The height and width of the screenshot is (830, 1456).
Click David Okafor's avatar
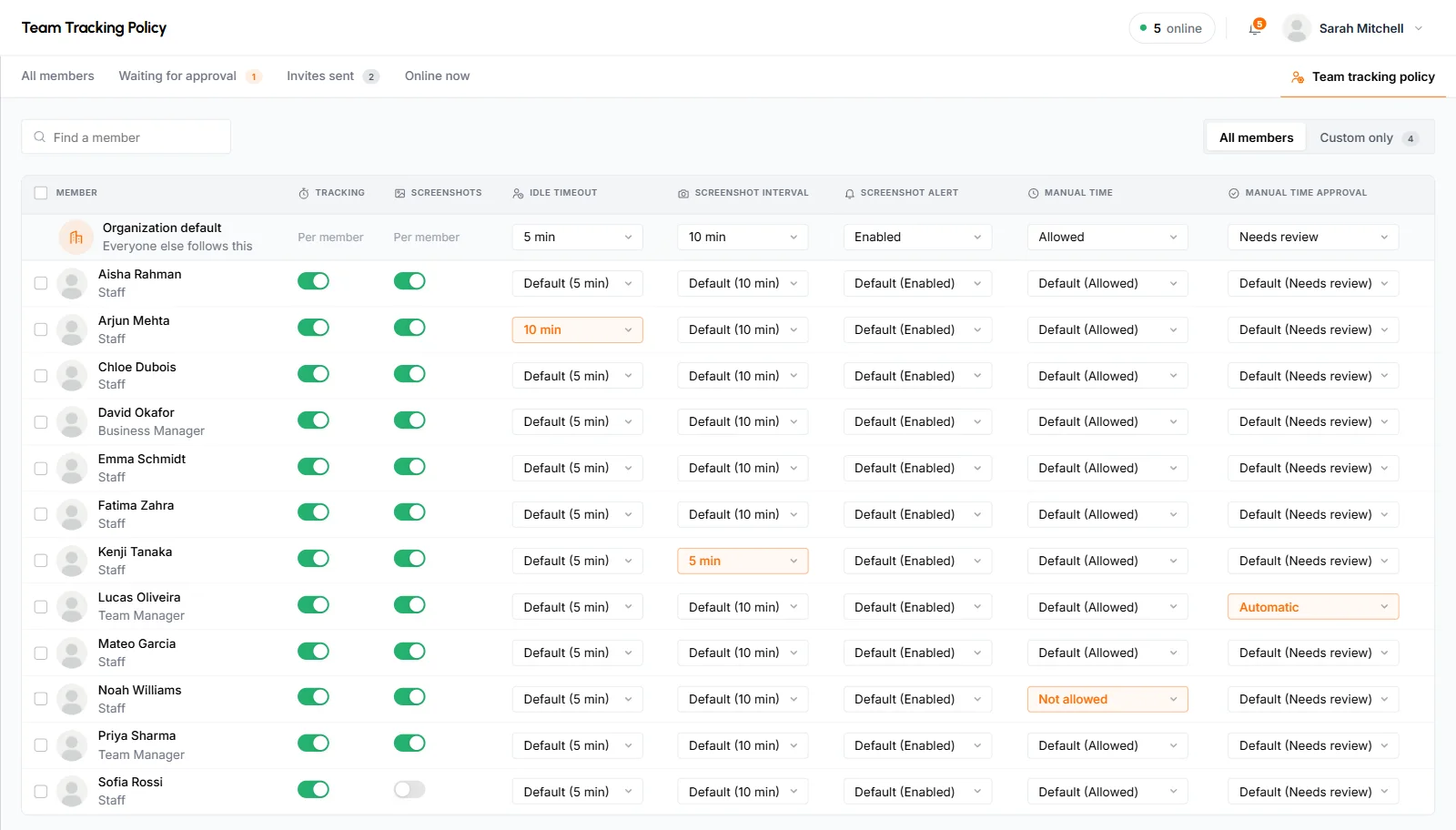(72, 421)
